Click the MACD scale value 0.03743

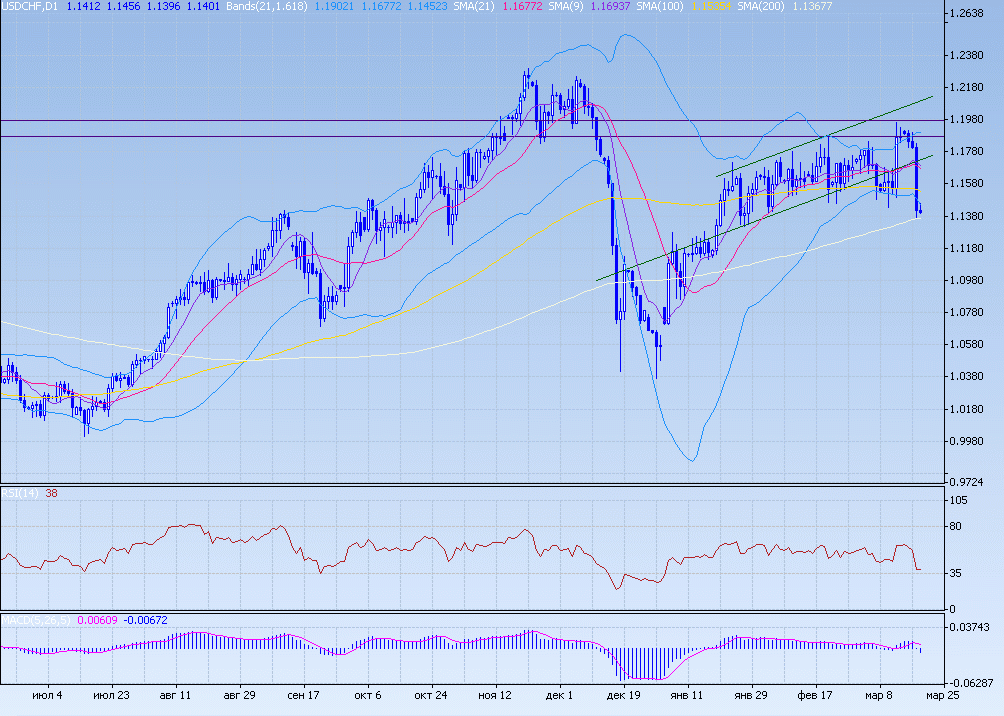[974, 627]
